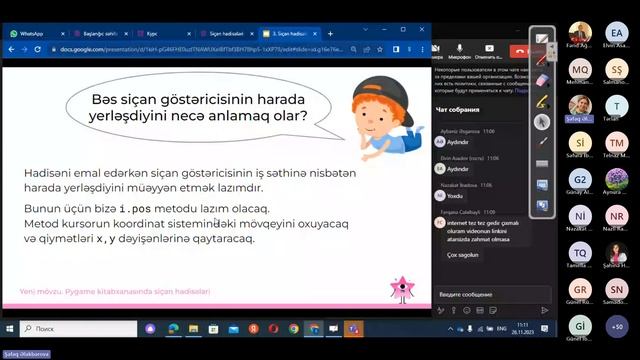This screenshot has height=360, width=640.
Task: Click the exclamation priority icon in chat
Action: tap(453, 311)
